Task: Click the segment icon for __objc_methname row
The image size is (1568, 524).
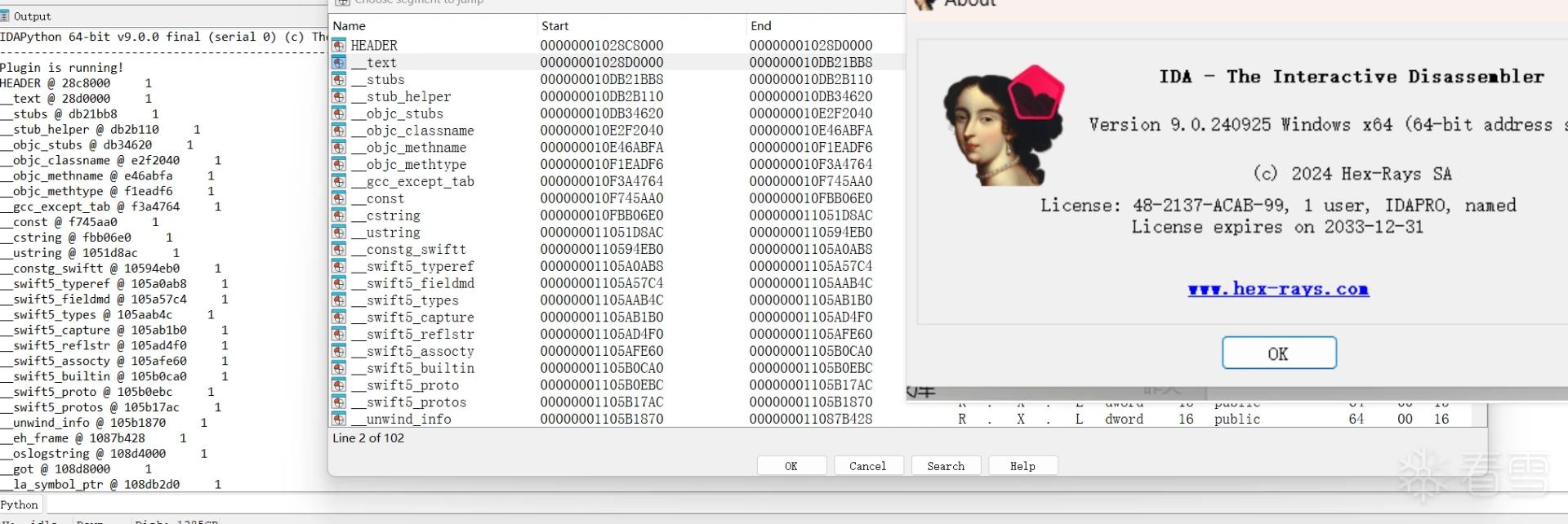Action: 338,147
